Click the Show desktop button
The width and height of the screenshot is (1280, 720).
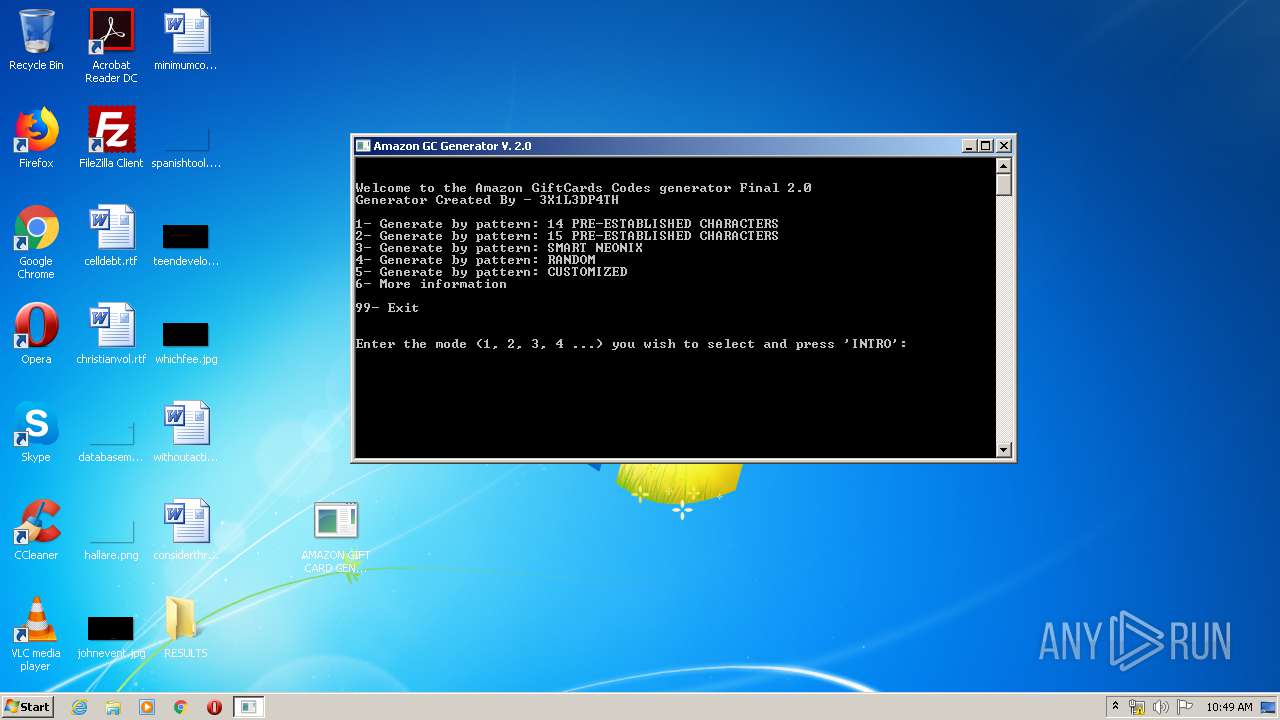[x=1269, y=707]
